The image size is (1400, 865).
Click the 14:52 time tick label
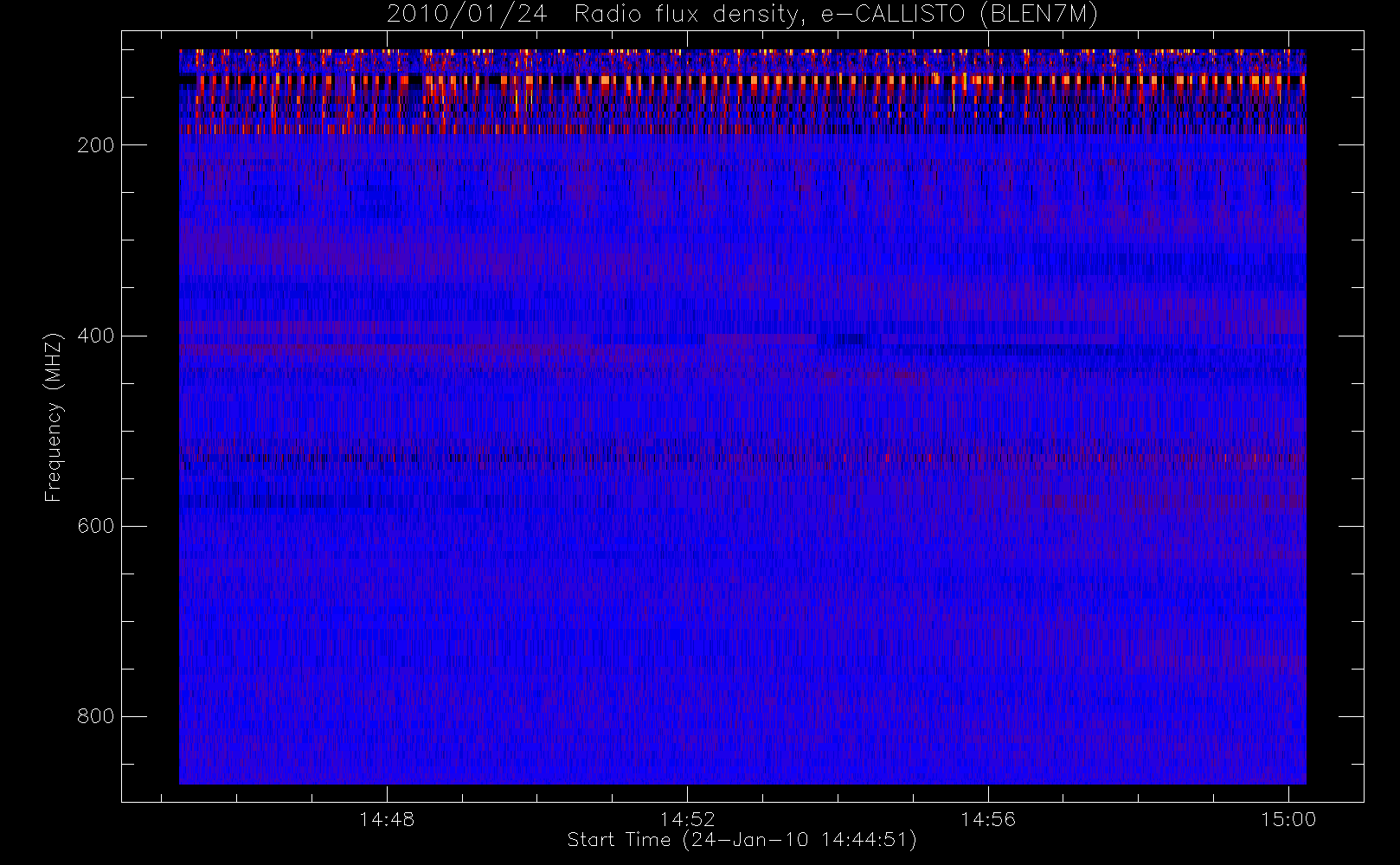688,819
